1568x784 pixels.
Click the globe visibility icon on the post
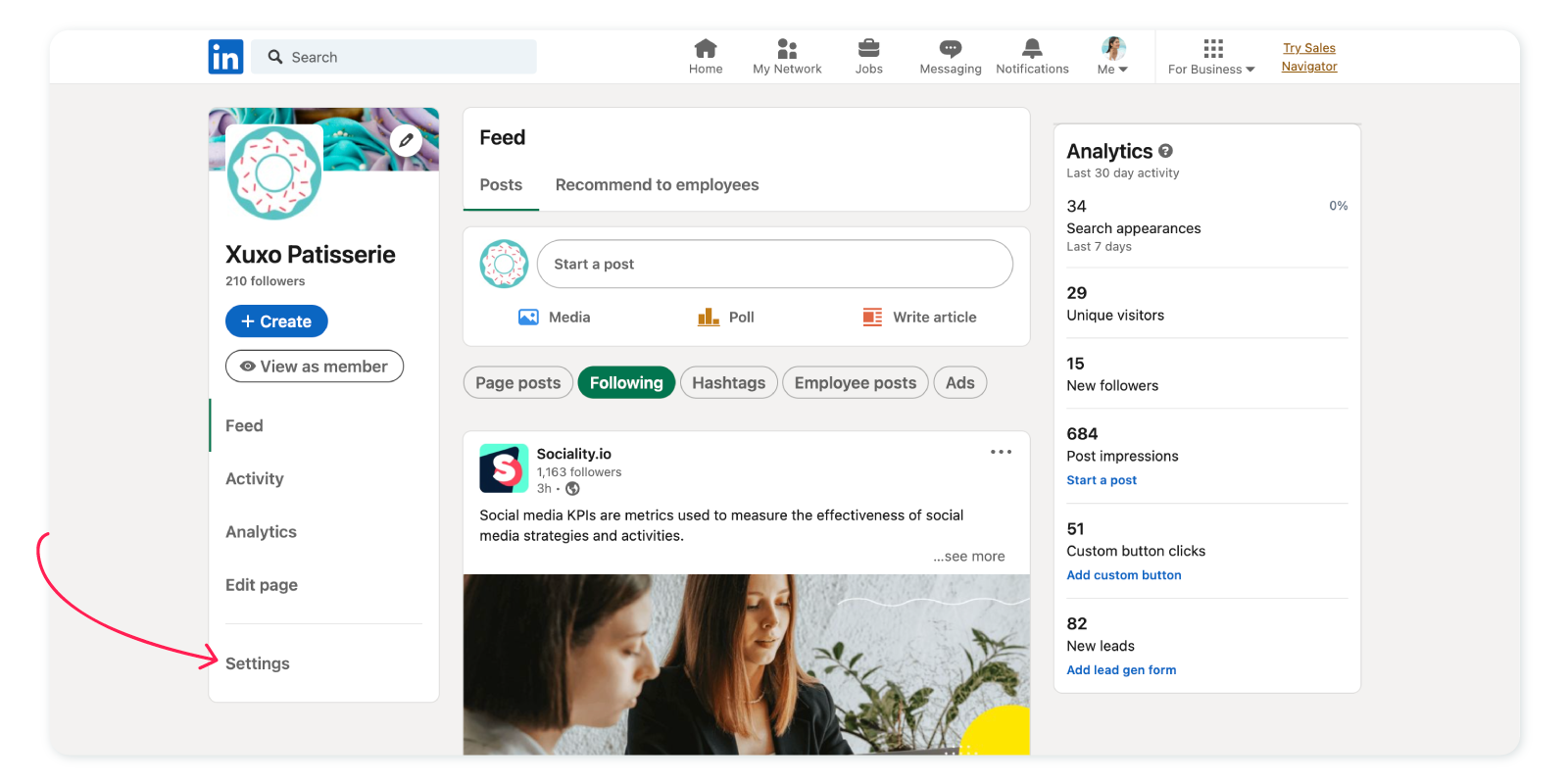tap(572, 488)
